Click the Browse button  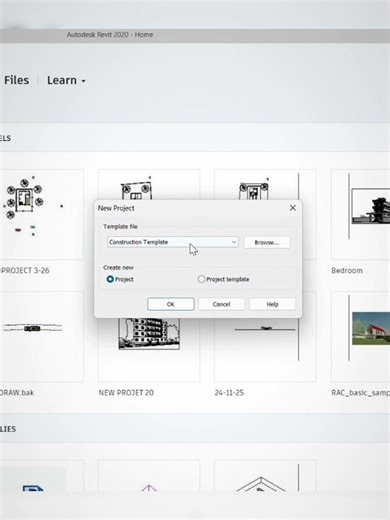click(x=267, y=242)
